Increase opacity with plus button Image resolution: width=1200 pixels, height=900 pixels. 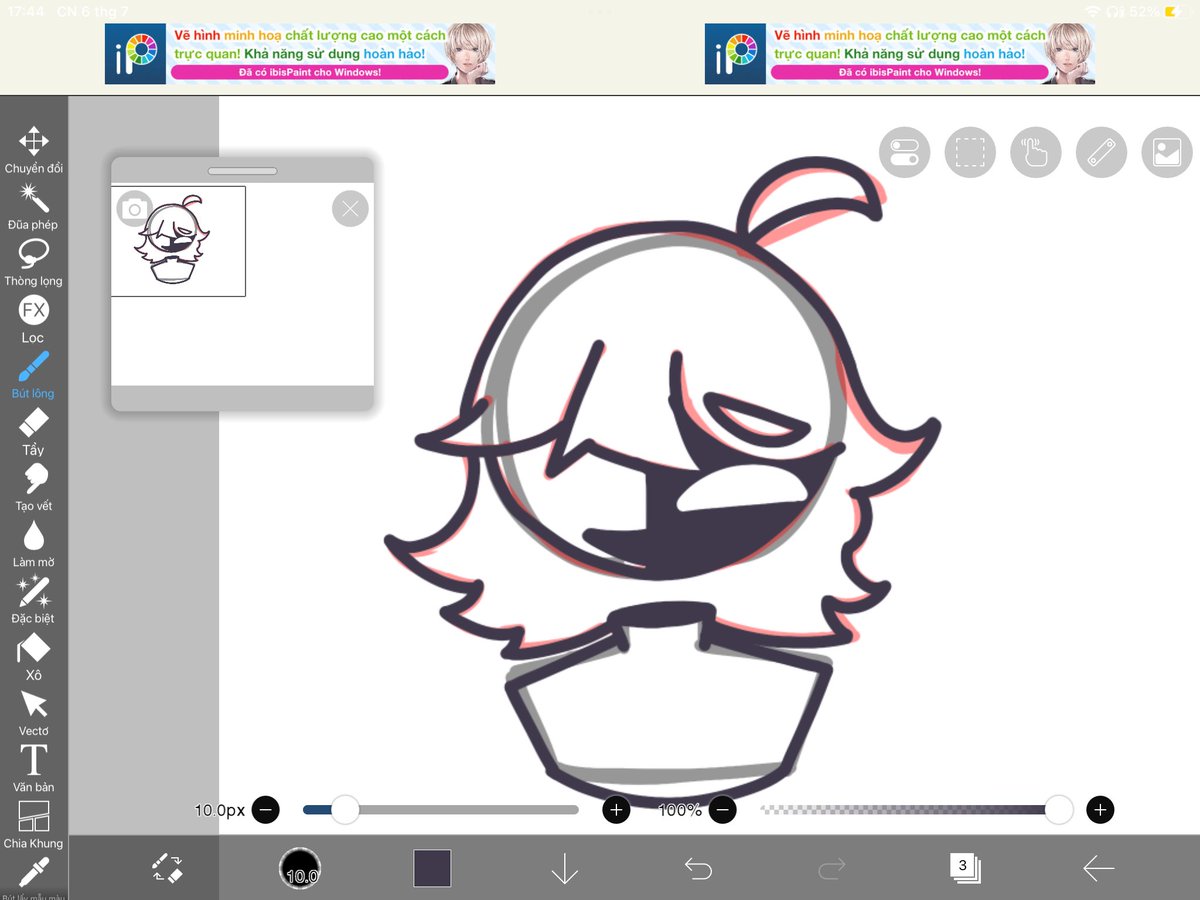point(1100,810)
